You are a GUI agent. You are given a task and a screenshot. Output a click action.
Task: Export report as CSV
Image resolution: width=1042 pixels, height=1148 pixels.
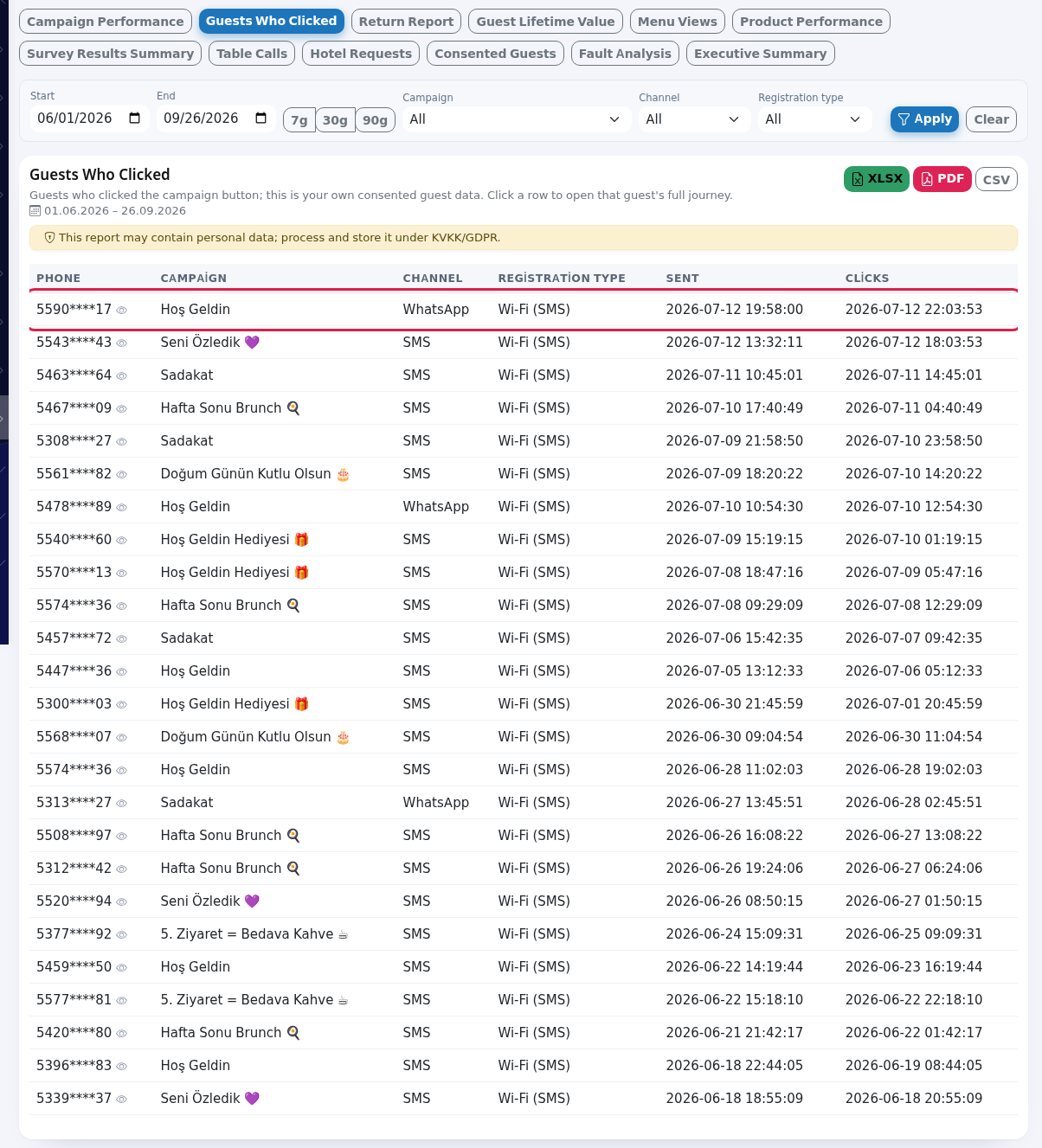point(996,180)
